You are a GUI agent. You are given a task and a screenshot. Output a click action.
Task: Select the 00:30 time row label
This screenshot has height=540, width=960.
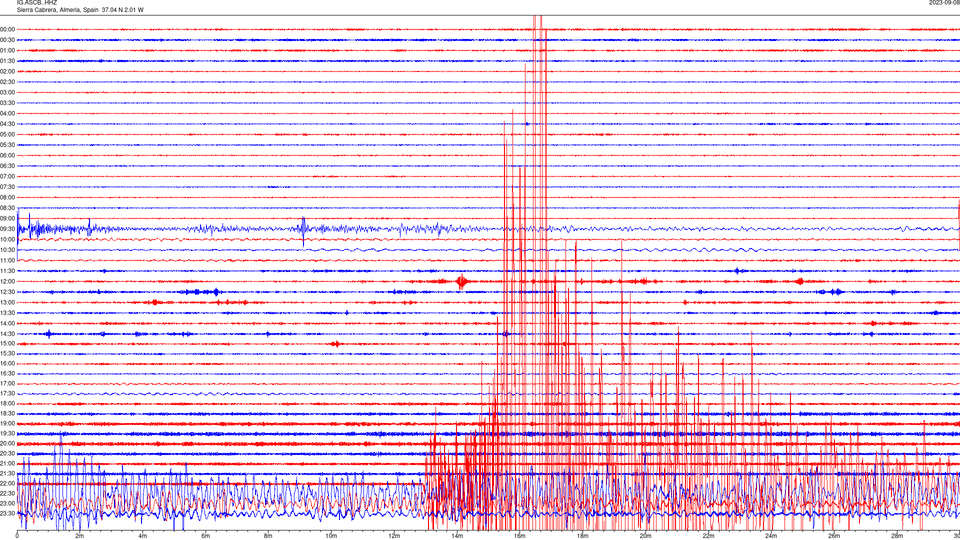[x=7, y=40]
